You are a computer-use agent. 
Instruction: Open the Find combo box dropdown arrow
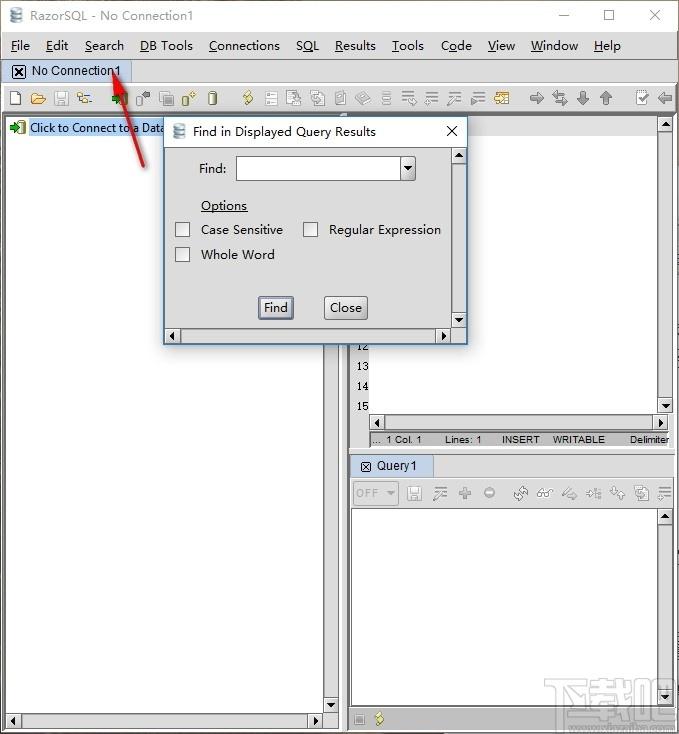click(408, 169)
